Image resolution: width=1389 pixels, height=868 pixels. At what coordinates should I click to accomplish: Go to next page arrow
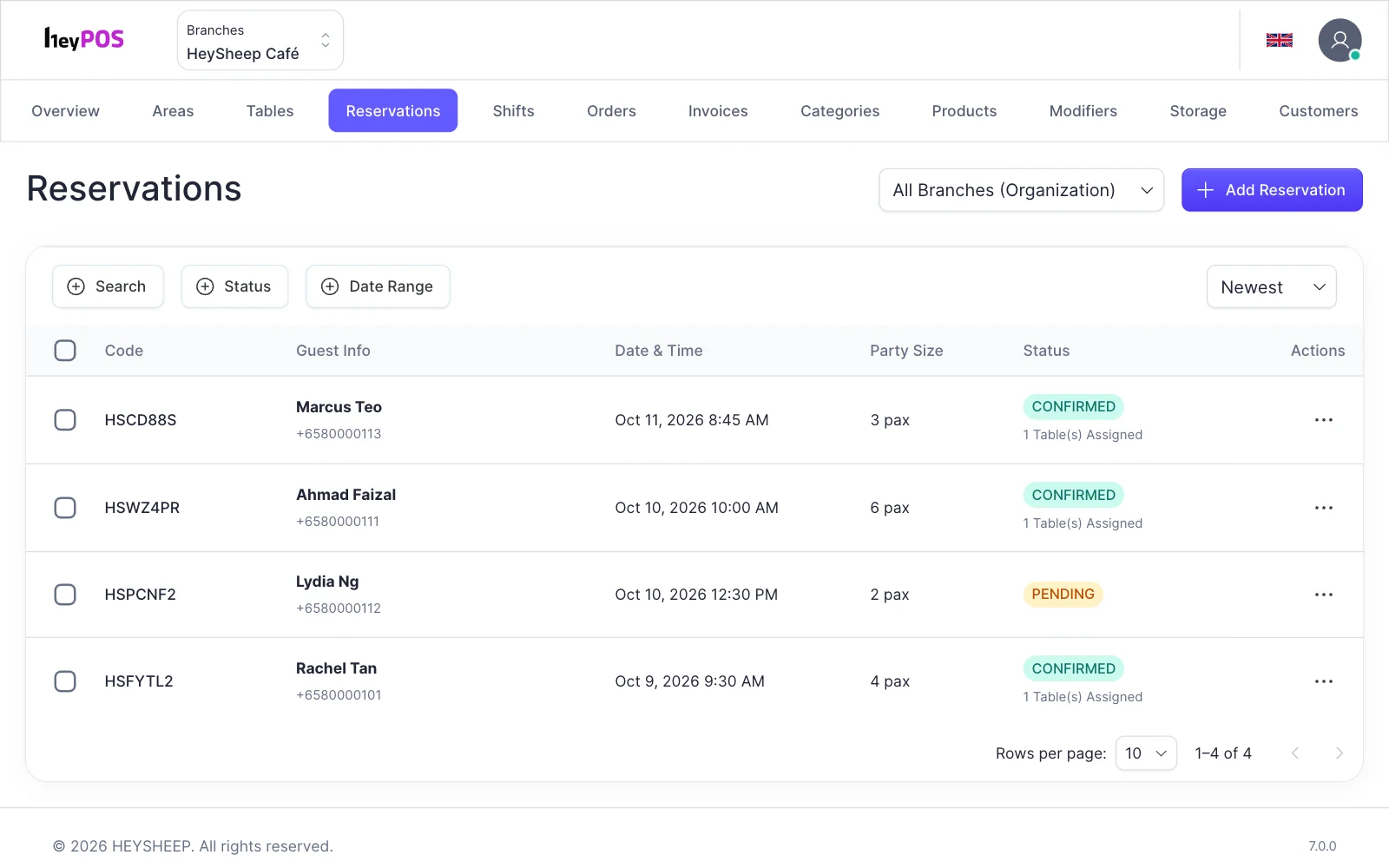point(1339,753)
